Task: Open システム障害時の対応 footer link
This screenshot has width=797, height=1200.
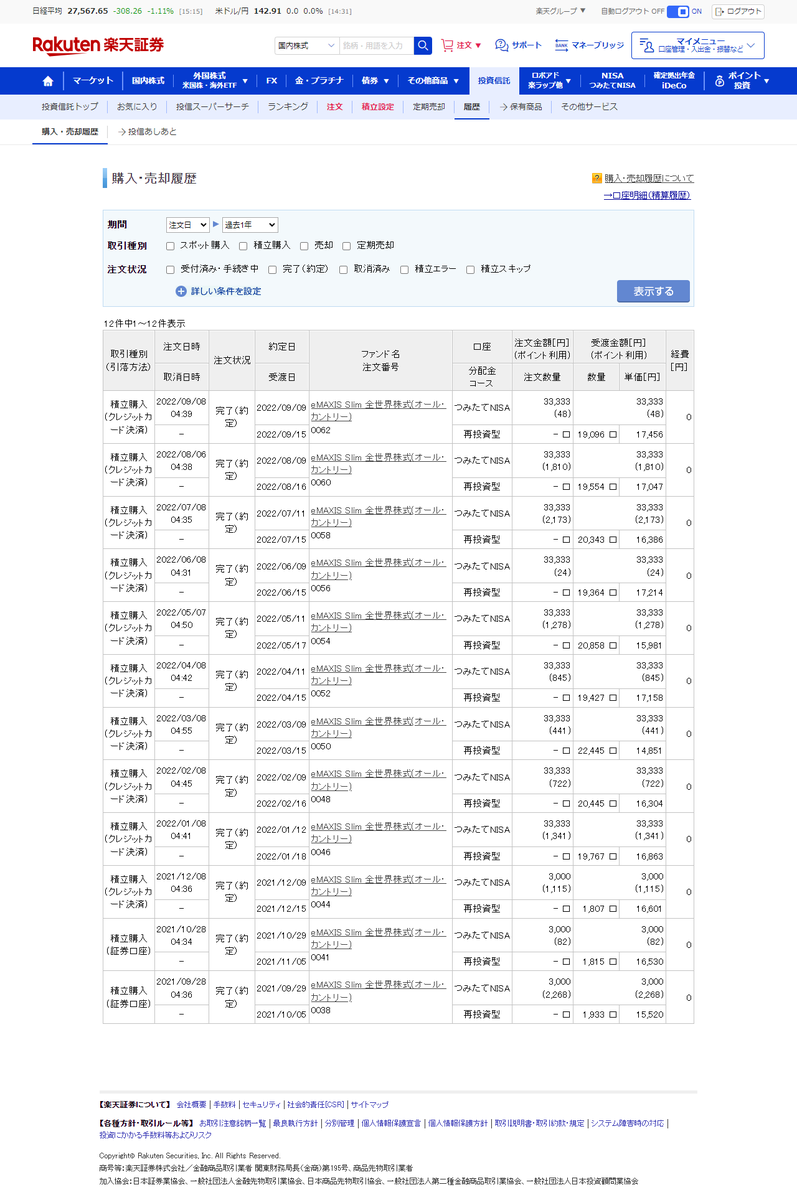Action: click(627, 1124)
